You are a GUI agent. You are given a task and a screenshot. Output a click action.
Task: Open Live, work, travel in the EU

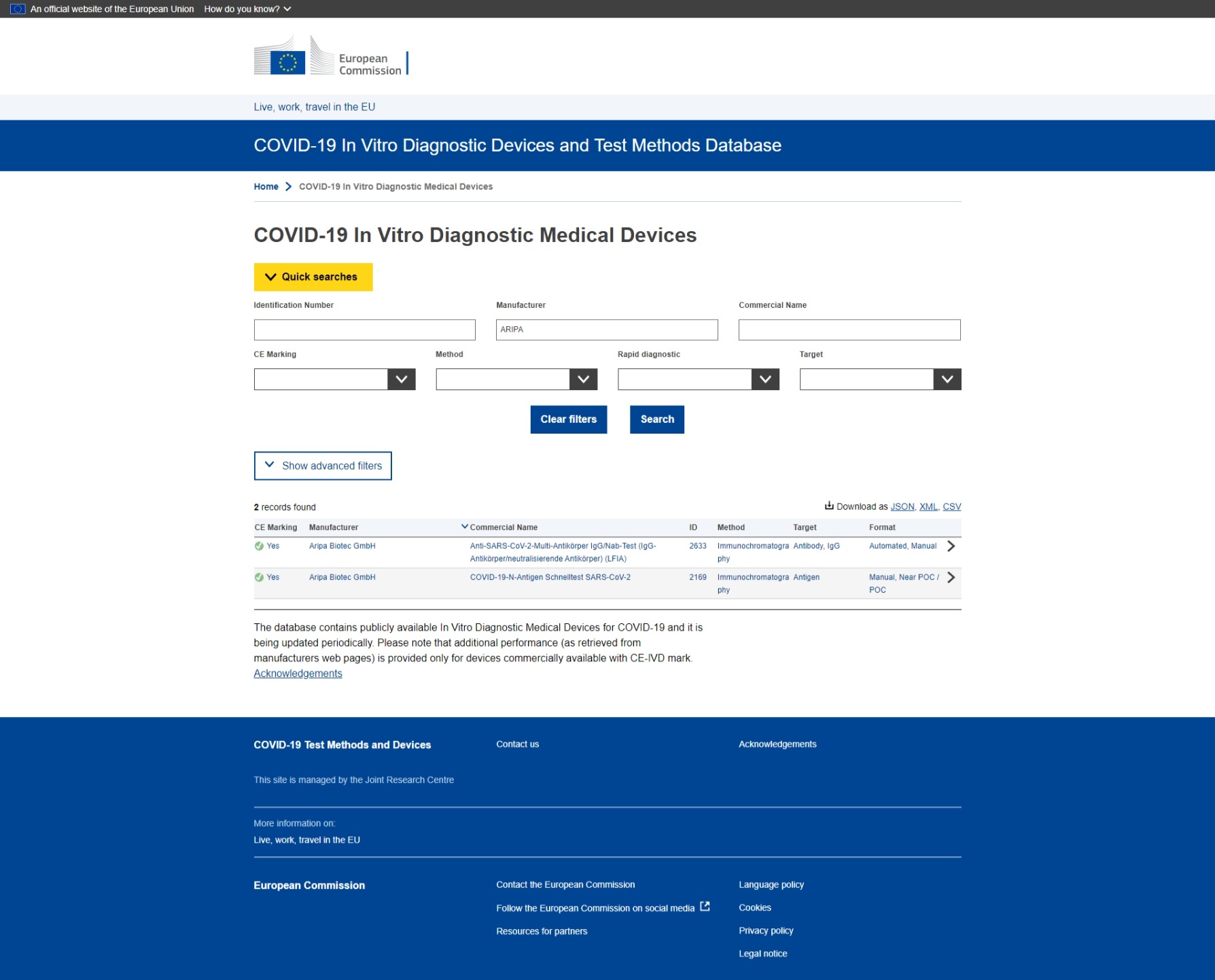coord(314,107)
